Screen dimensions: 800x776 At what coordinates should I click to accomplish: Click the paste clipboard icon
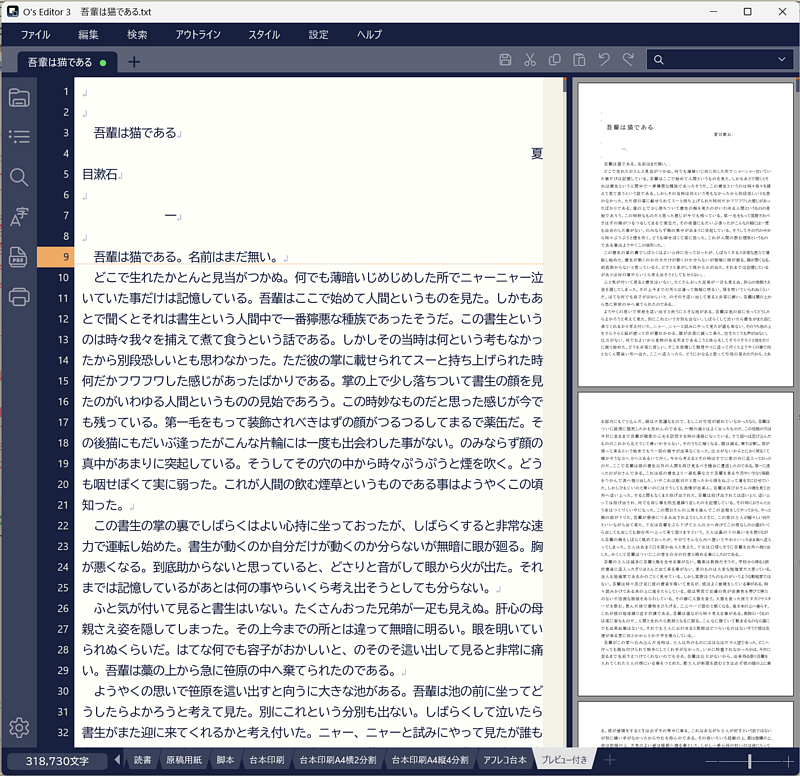579,60
